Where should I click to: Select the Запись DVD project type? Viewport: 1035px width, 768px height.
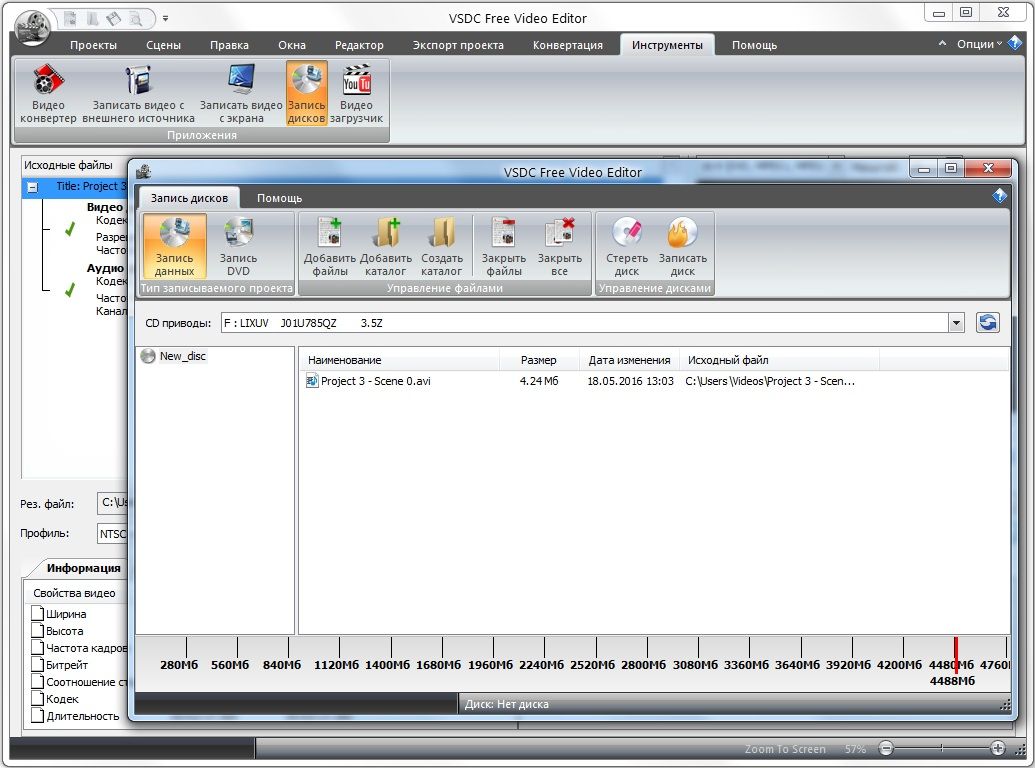click(238, 245)
